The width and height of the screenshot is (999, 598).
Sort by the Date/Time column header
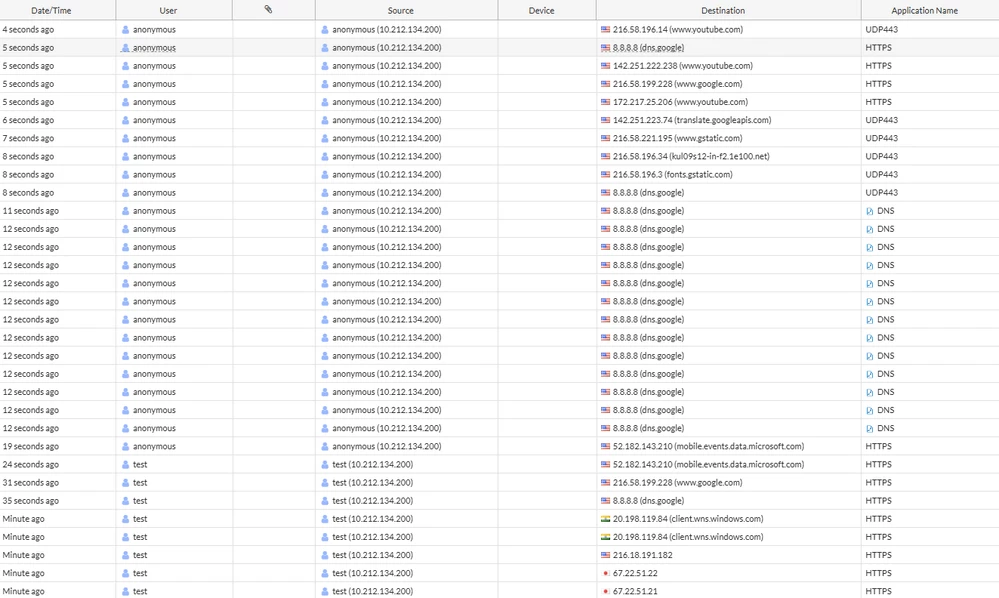tap(51, 10)
